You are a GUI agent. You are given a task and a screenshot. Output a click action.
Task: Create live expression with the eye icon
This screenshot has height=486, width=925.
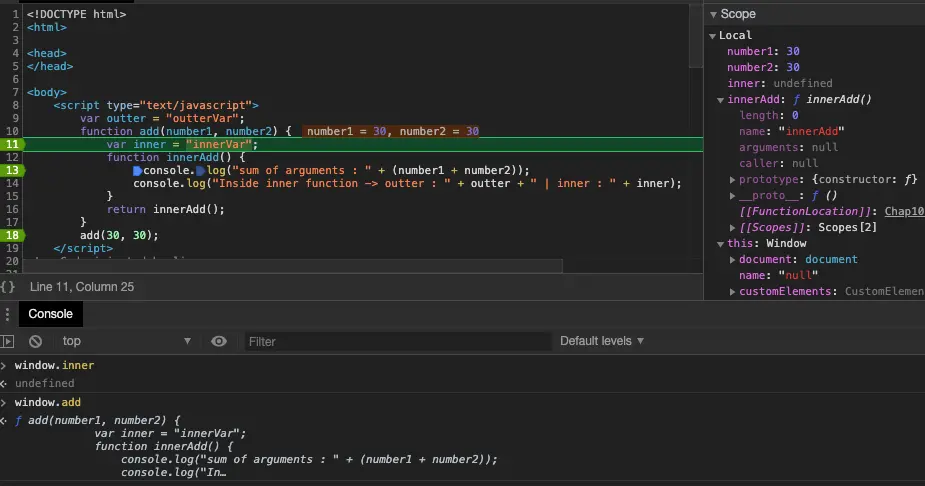[x=219, y=341]
